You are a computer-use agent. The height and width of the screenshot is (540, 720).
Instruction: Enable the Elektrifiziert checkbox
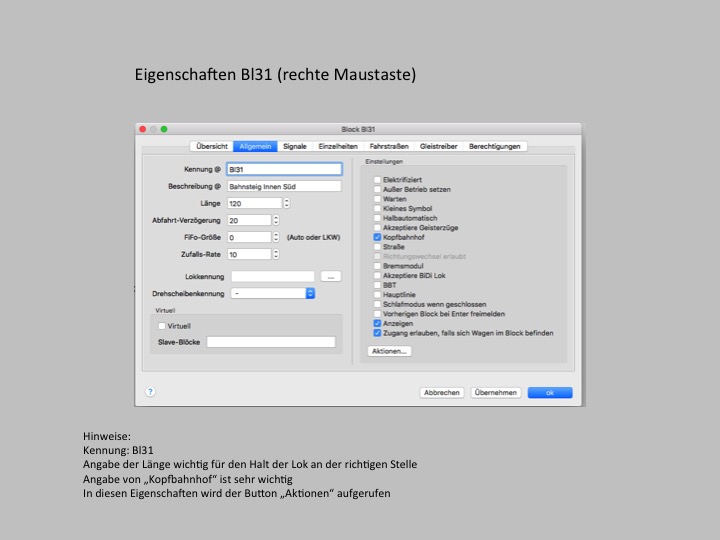point(377,181)
